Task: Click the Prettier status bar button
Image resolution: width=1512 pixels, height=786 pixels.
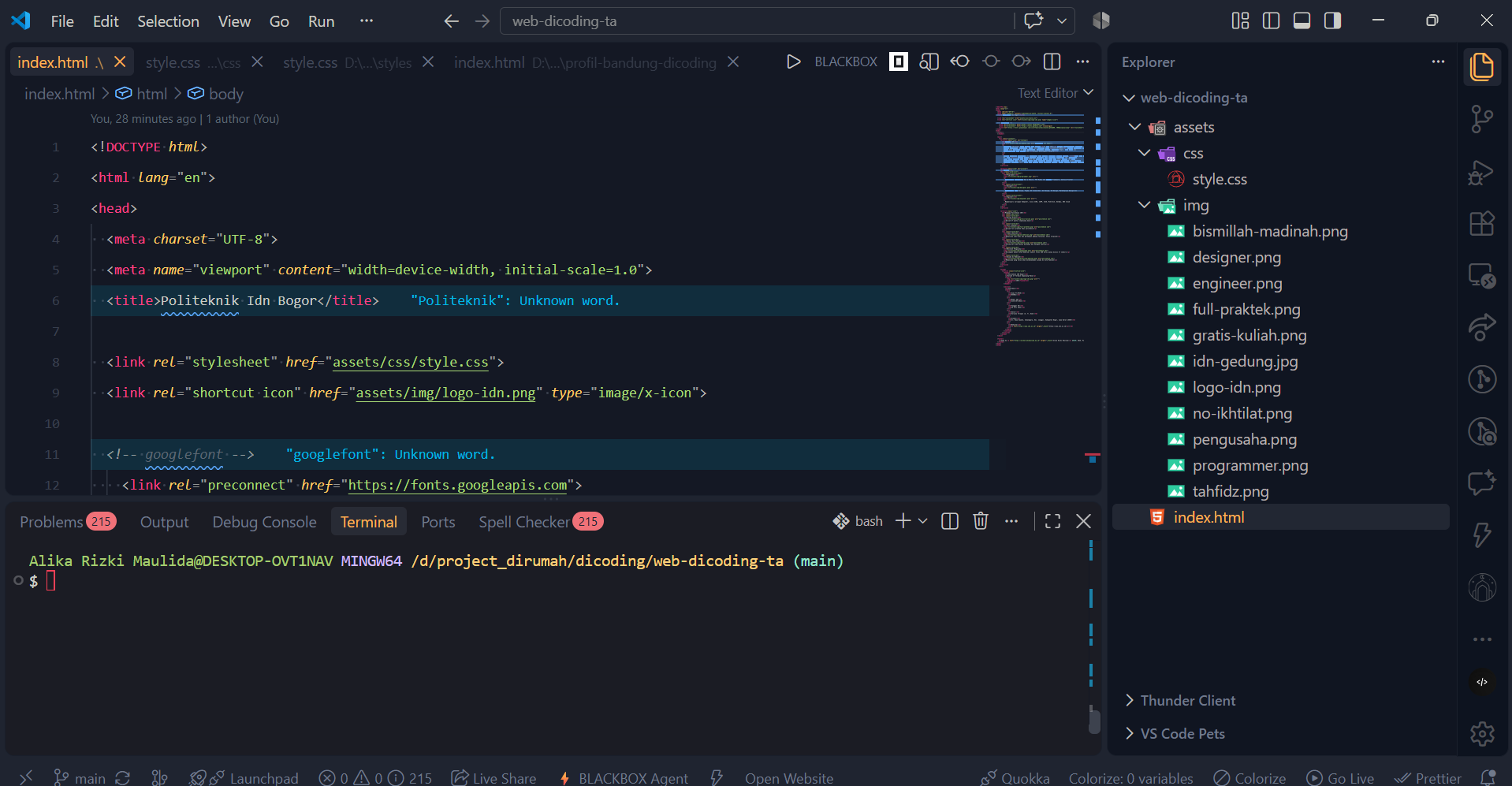Action: pos(1428,778)
